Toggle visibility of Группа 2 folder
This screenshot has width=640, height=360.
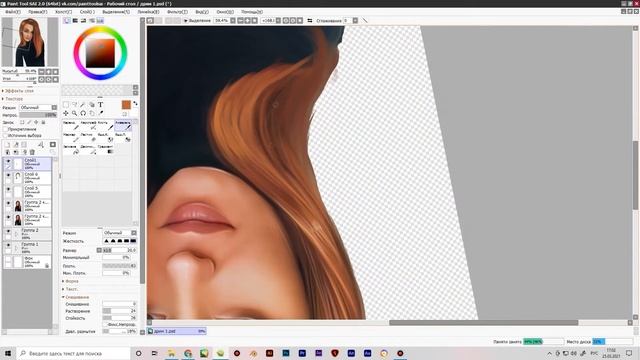(8, 231)
